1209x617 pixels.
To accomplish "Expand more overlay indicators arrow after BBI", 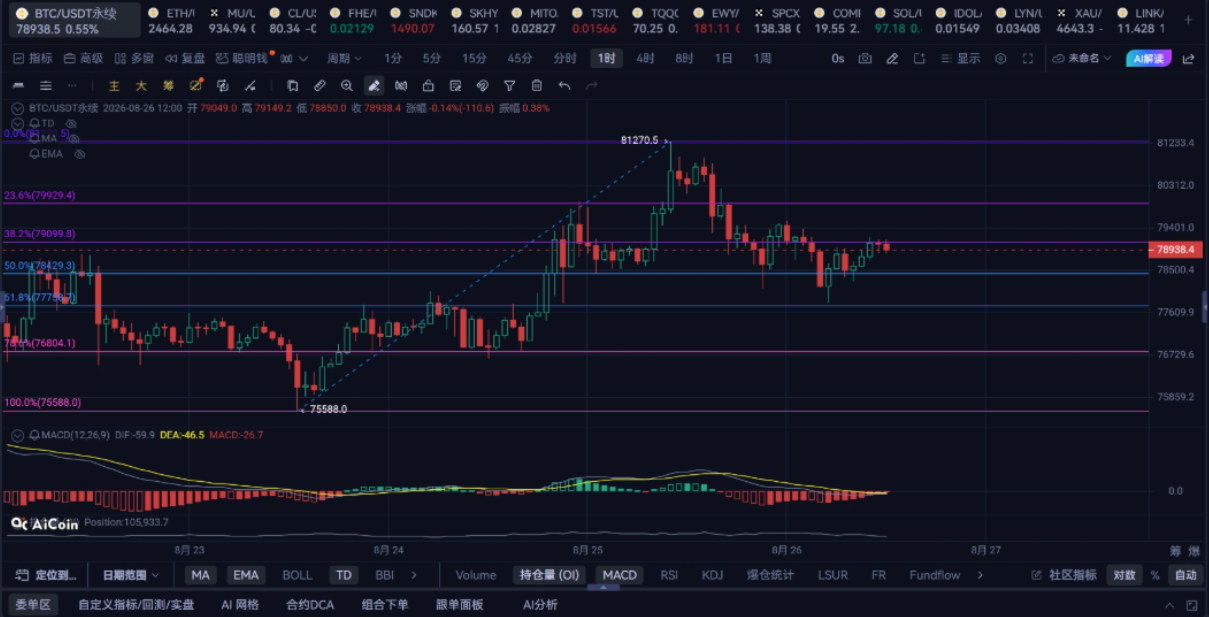I will pos(414,575).
